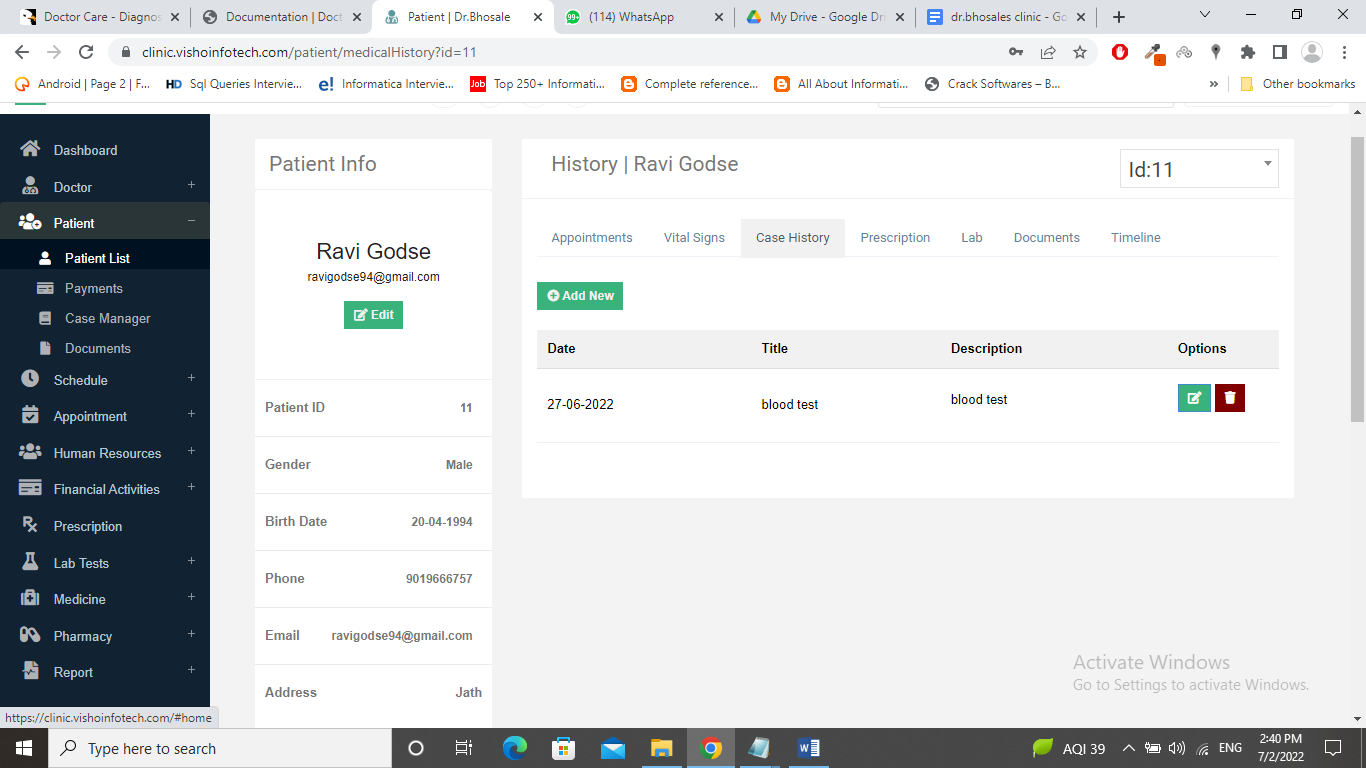
Task: Click the Edit button under Ravi Godse
Action: coord(373,315)
